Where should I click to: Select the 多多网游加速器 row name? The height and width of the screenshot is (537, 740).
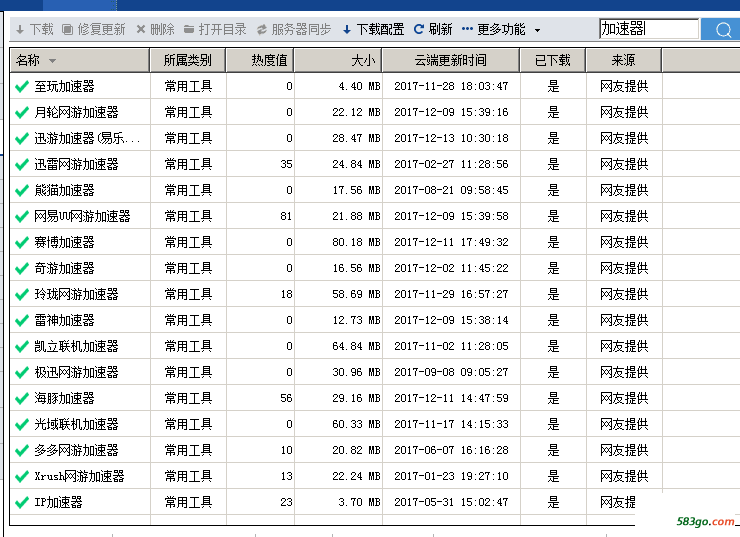(76, 450)
